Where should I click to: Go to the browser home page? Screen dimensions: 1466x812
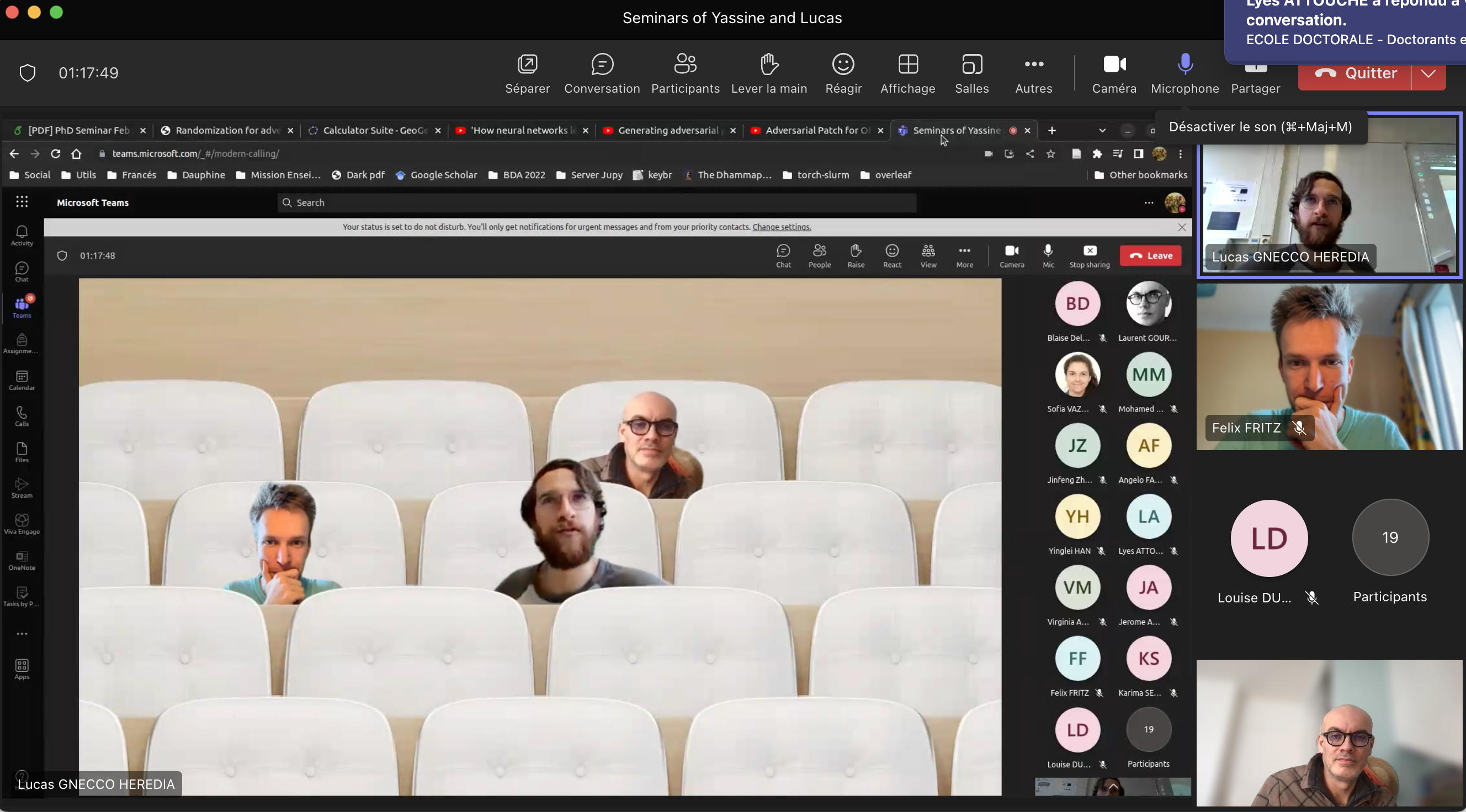76,153
